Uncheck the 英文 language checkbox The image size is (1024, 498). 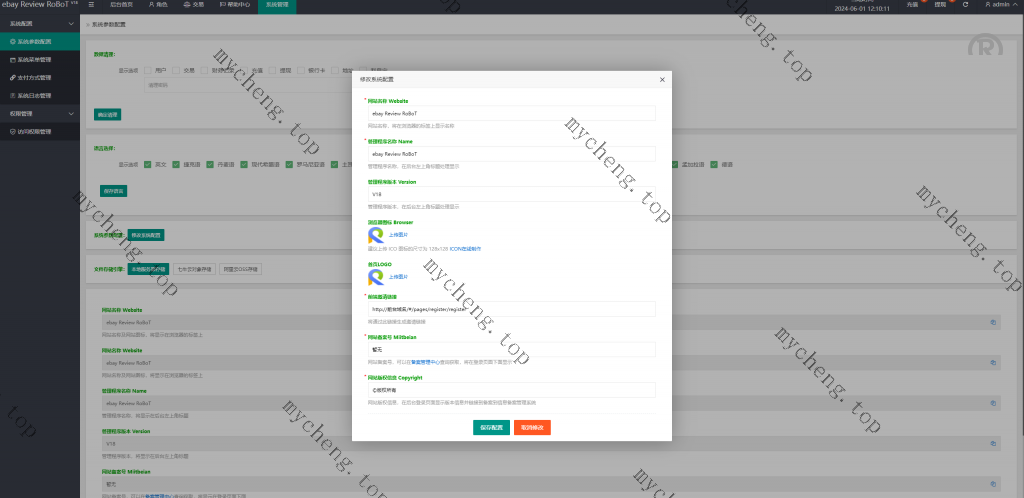[148, 164]
